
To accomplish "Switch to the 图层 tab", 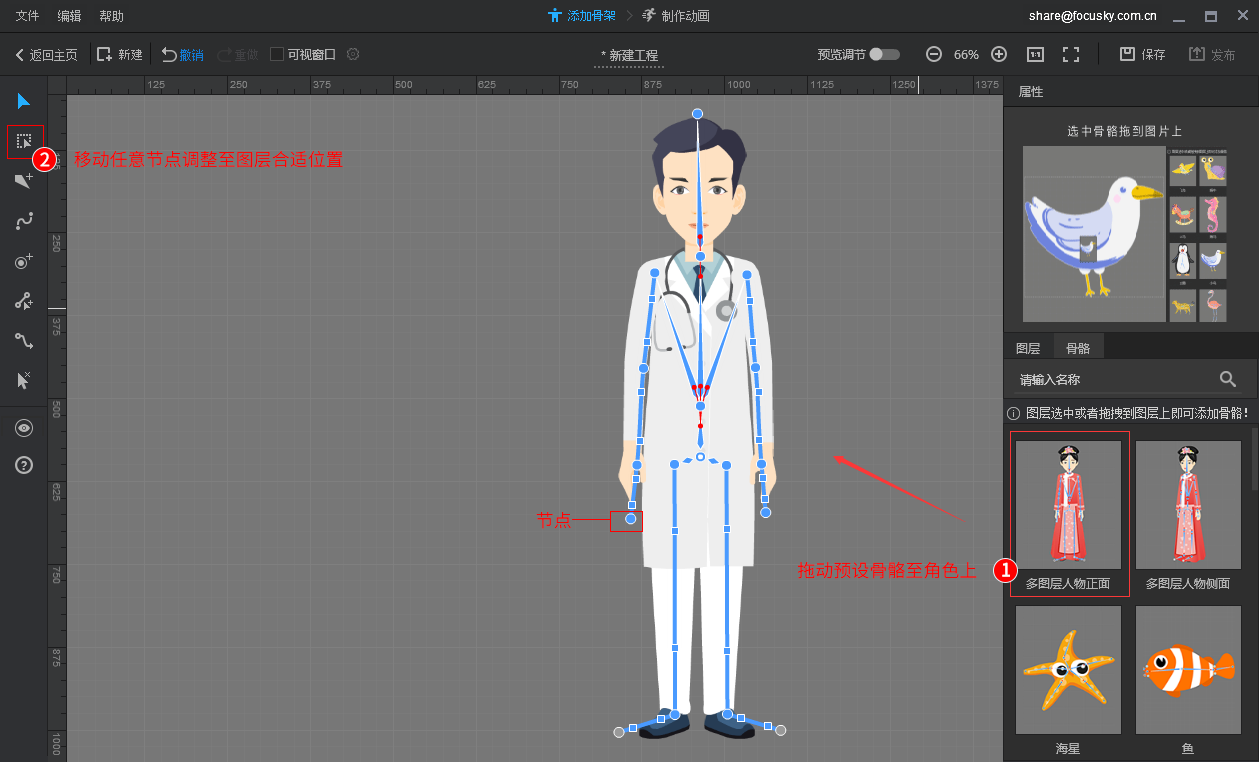I will click(1028, 348).
